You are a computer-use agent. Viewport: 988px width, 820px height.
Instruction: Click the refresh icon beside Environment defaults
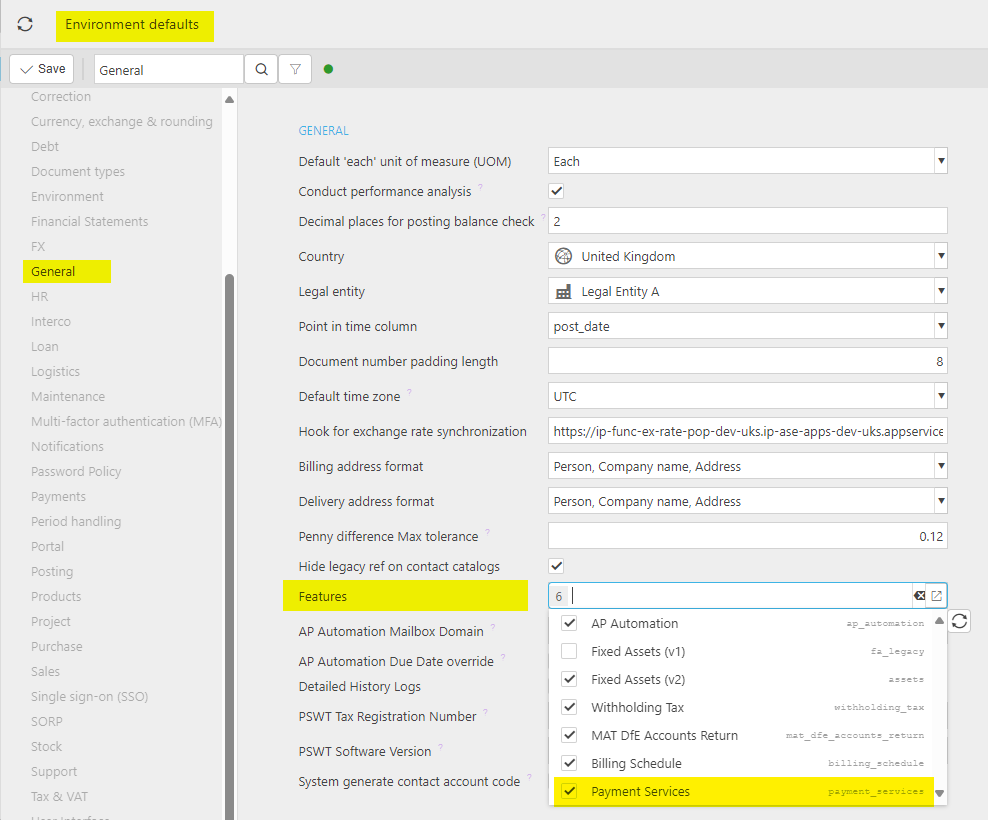tap(25, 25)
